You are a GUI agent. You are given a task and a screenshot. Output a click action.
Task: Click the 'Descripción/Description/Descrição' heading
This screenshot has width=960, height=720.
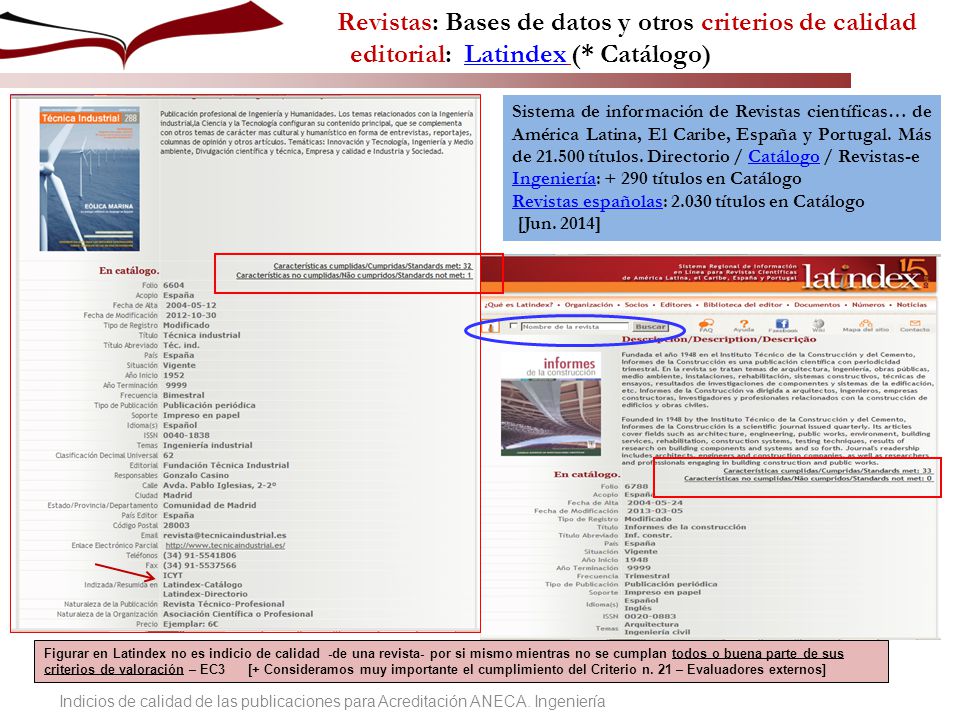[x=719, y=339]
